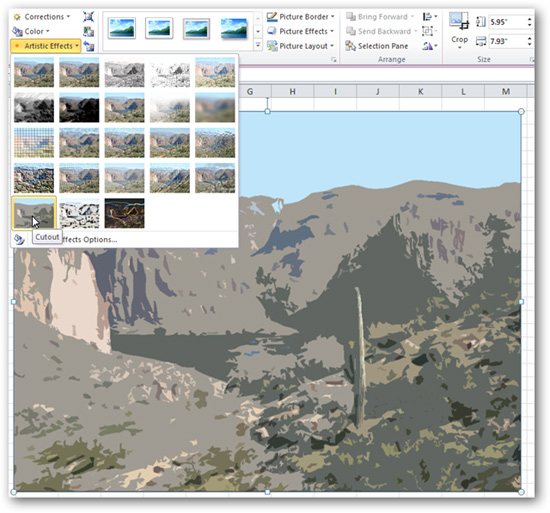Click the picture's top-middle sizing handle
550x513 pixels.
point(267,112)
